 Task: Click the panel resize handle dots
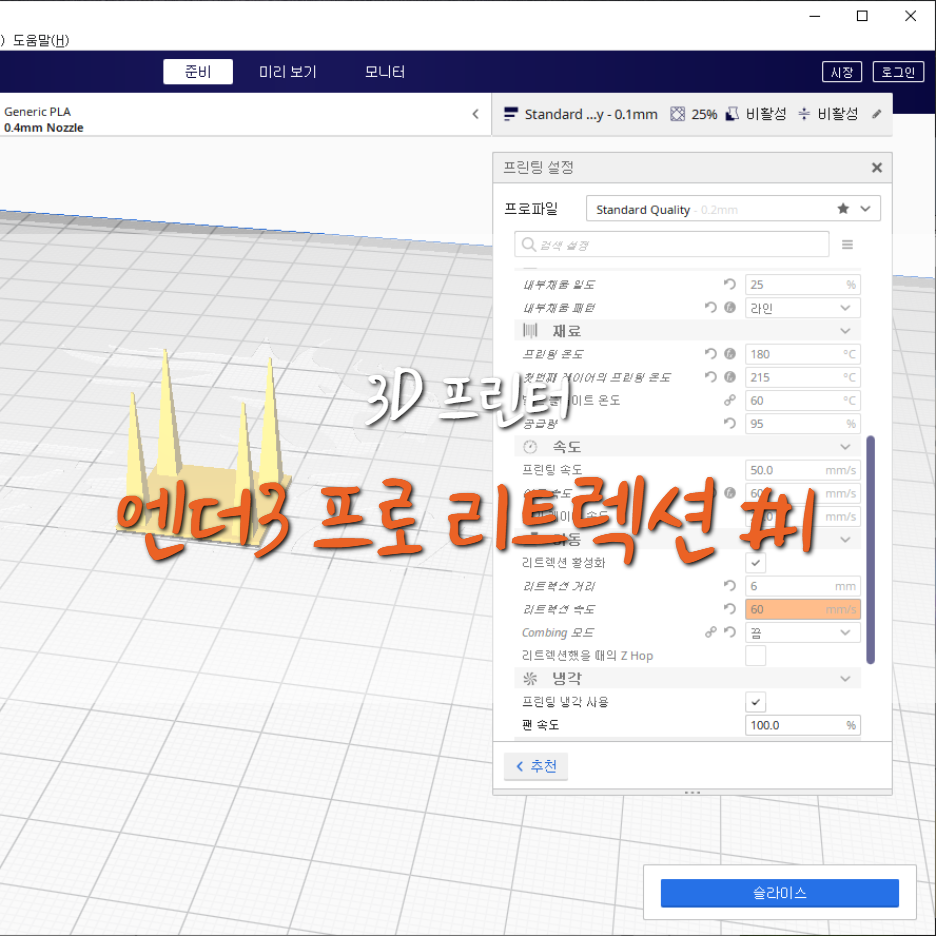point(692,792)
